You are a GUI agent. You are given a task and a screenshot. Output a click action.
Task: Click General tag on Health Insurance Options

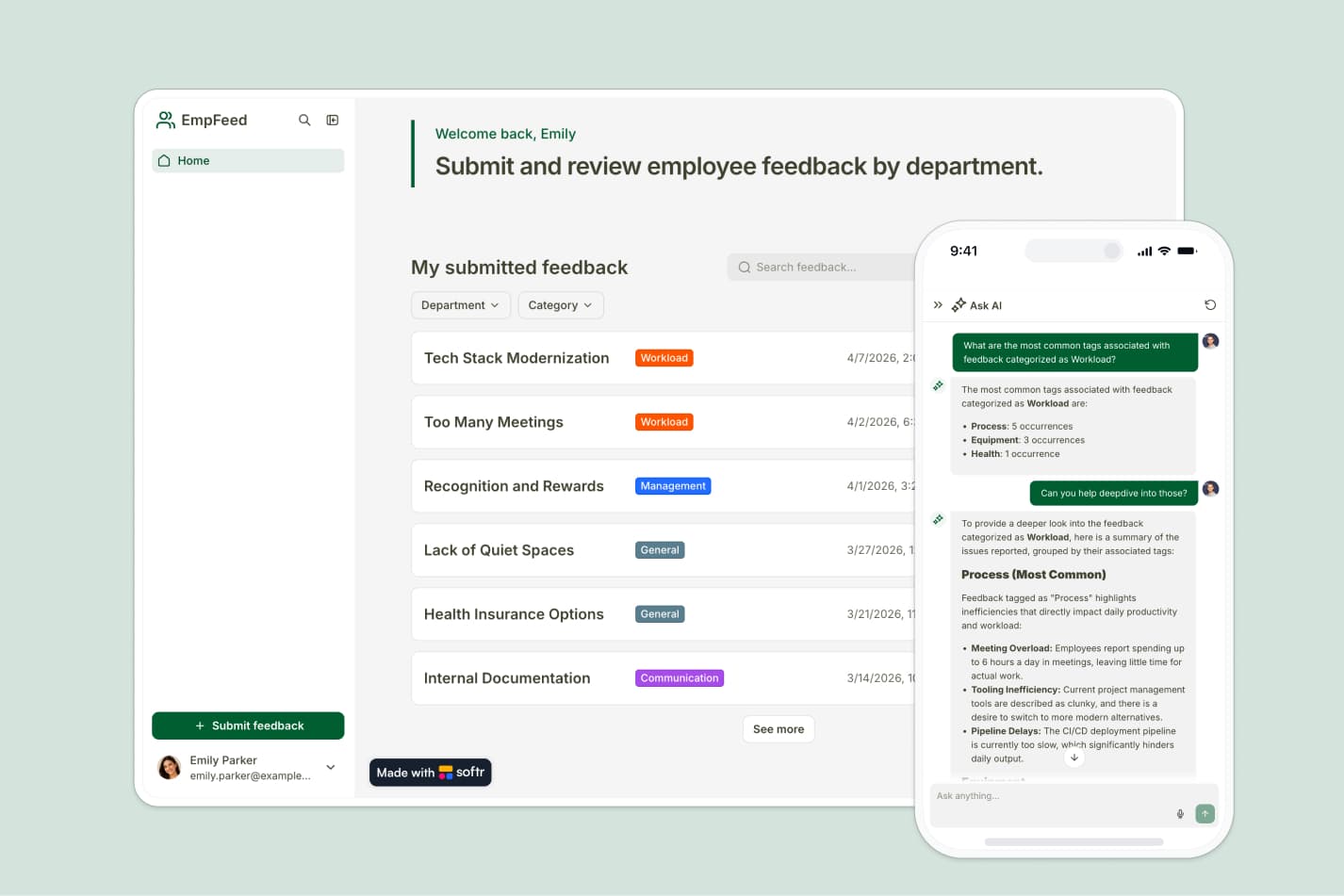tap(660, 614)
